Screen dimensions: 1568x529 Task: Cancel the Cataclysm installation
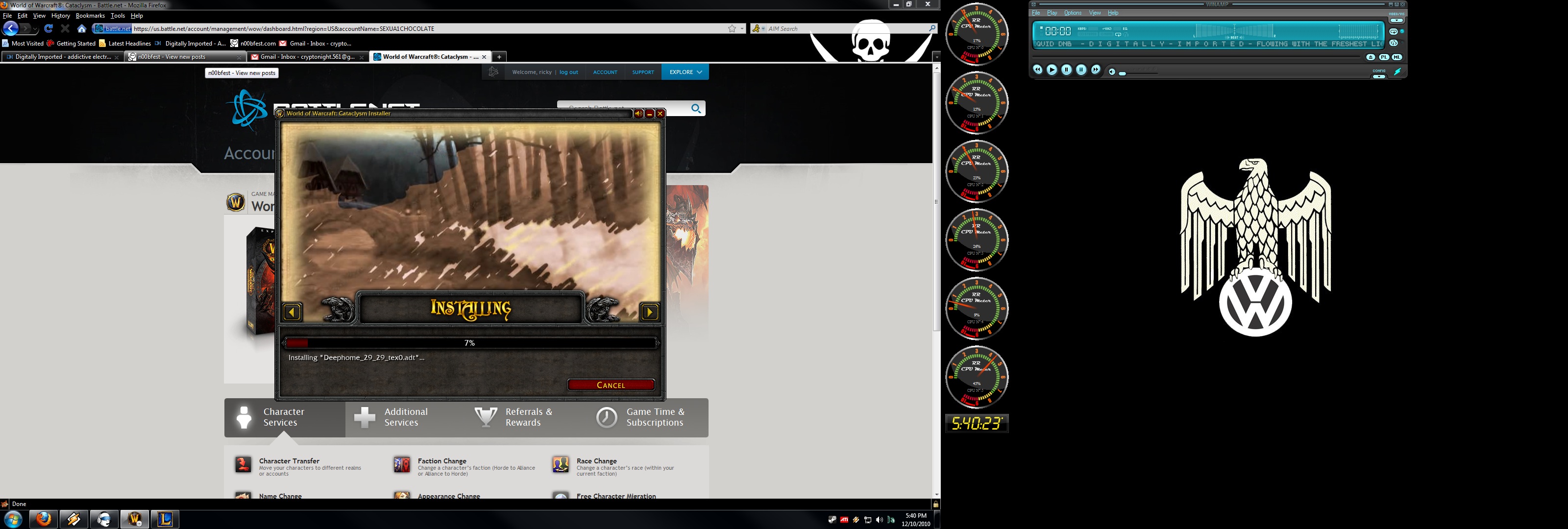[611, 385]
